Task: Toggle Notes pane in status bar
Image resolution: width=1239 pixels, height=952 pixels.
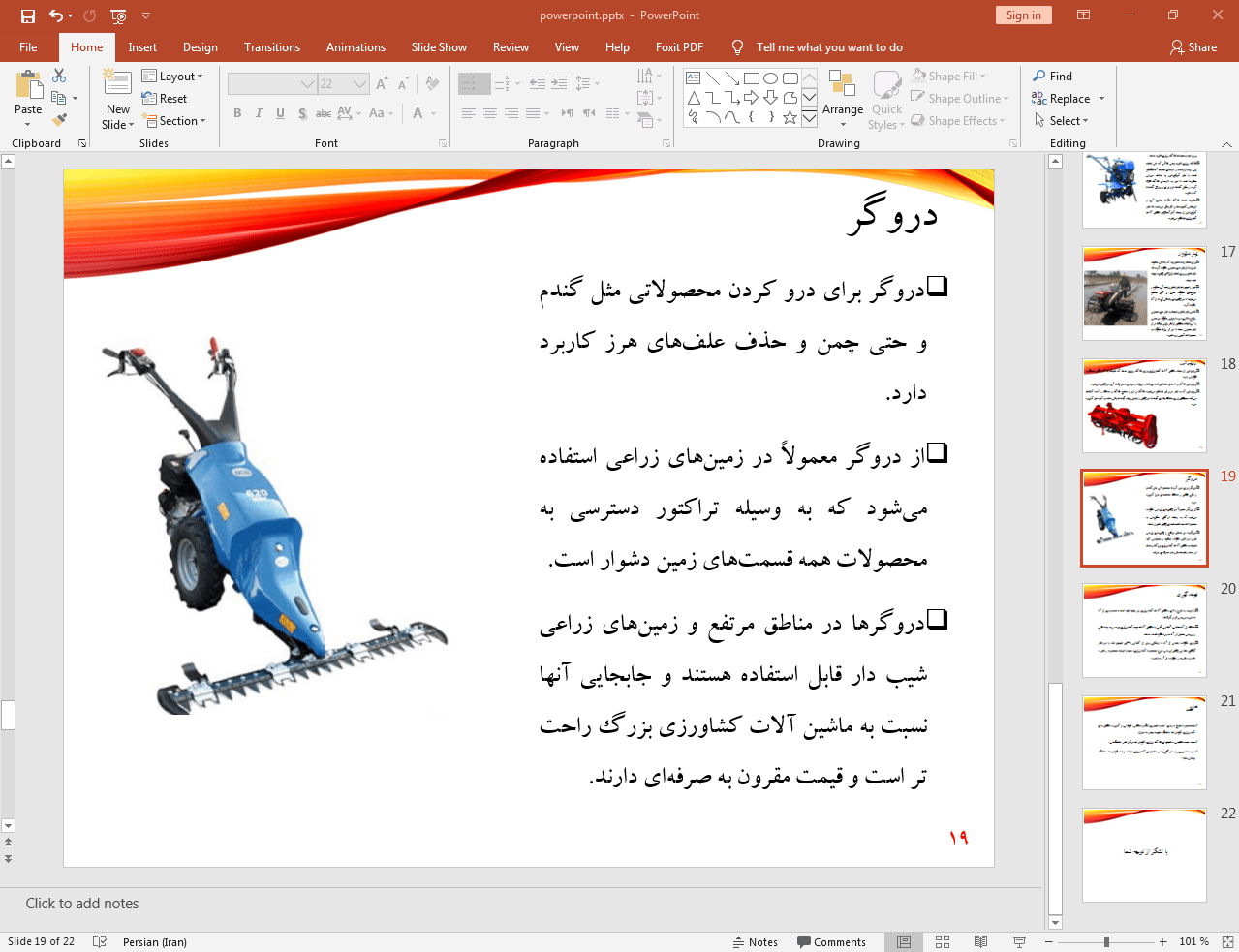Action: (x=756, y=942)
